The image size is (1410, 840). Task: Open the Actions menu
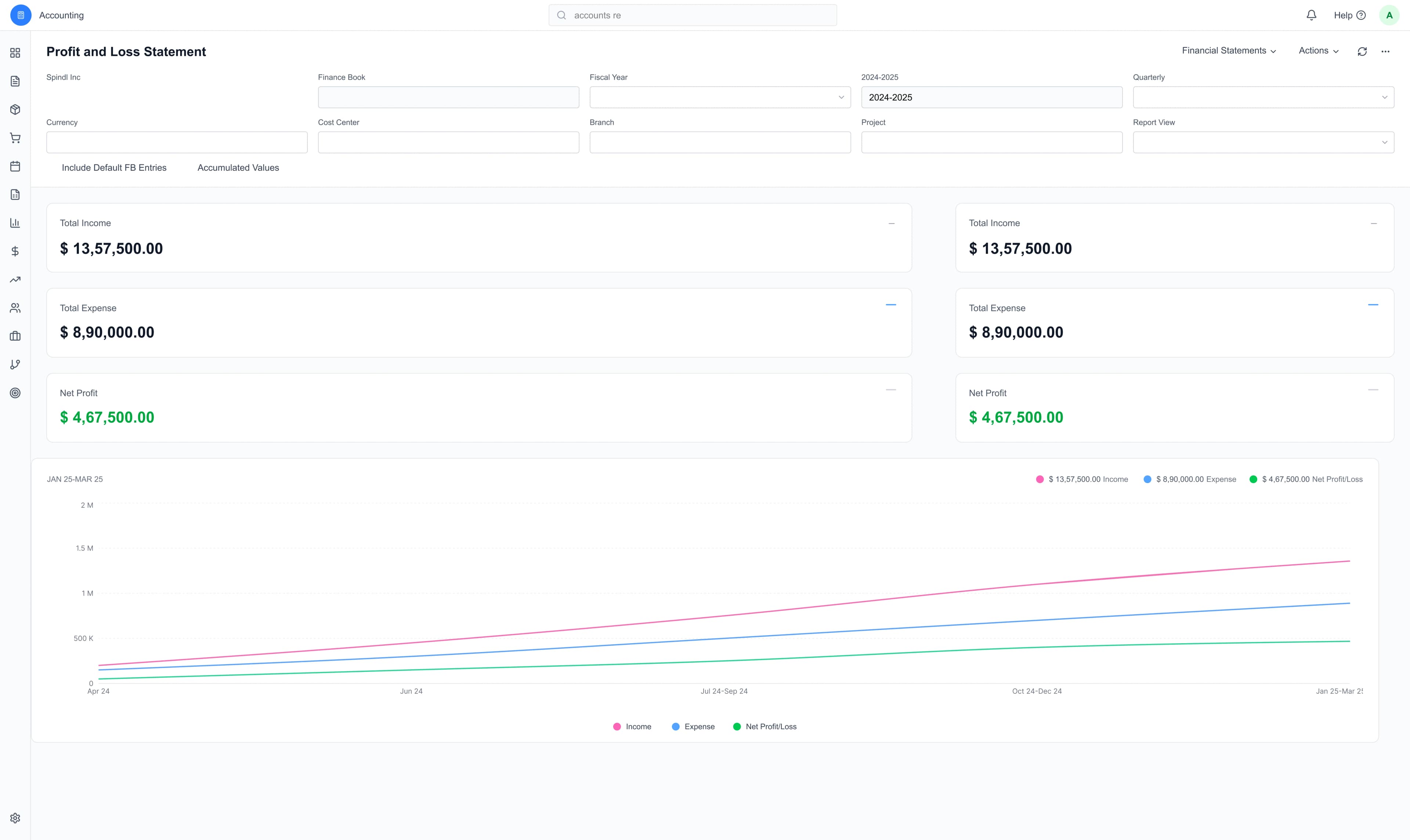(x=1318, y=50)
